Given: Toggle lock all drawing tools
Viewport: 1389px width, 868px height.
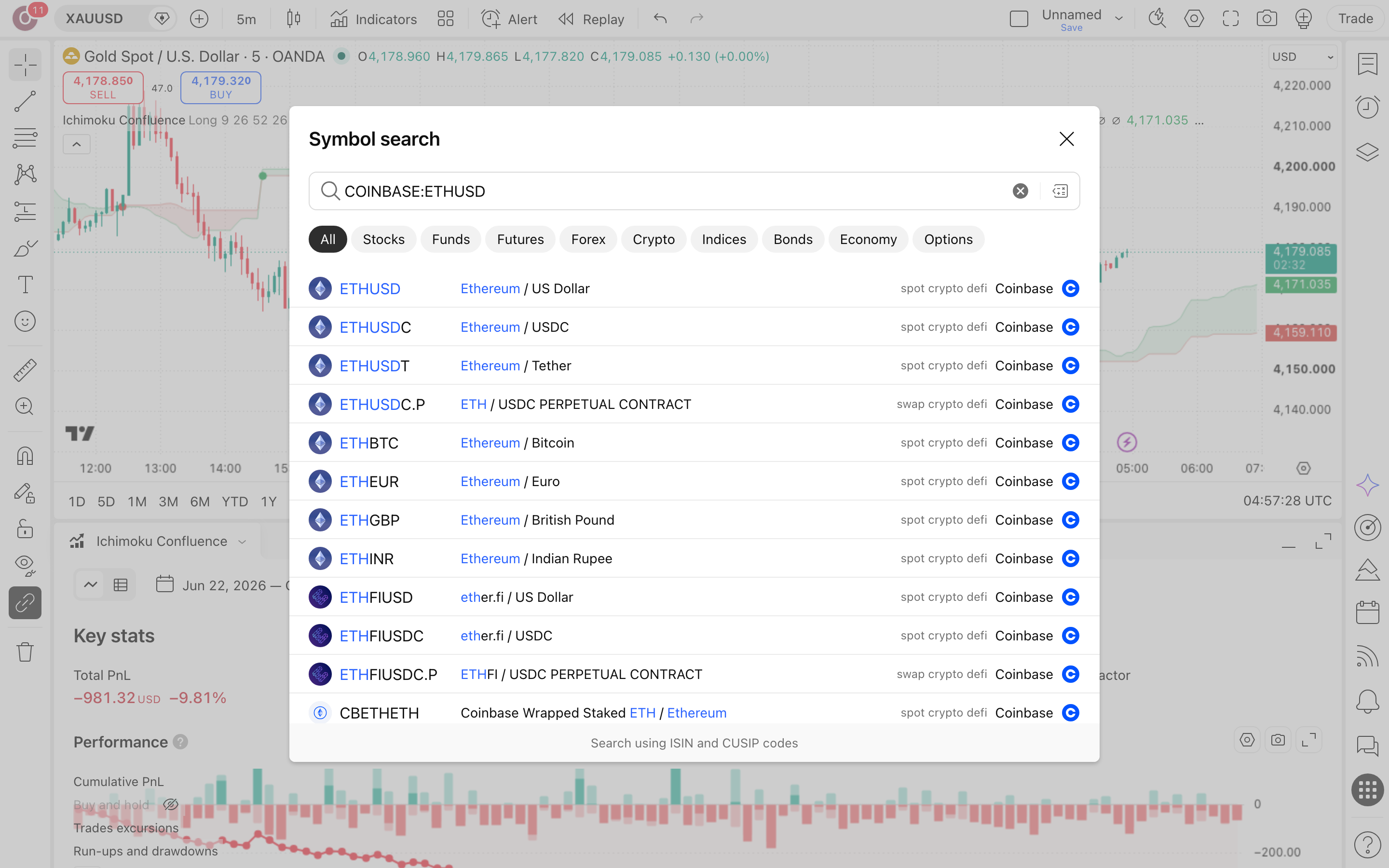Looking at the screenshot, I should click(x=25, y=529).
